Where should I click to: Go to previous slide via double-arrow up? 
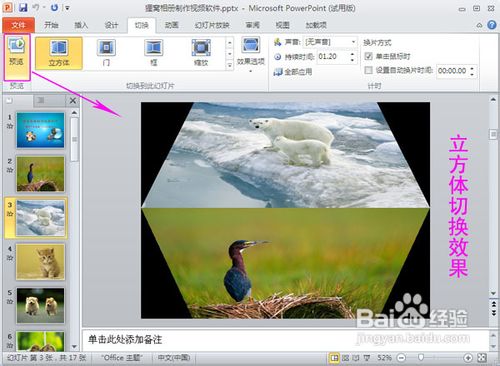pos(493,304)
